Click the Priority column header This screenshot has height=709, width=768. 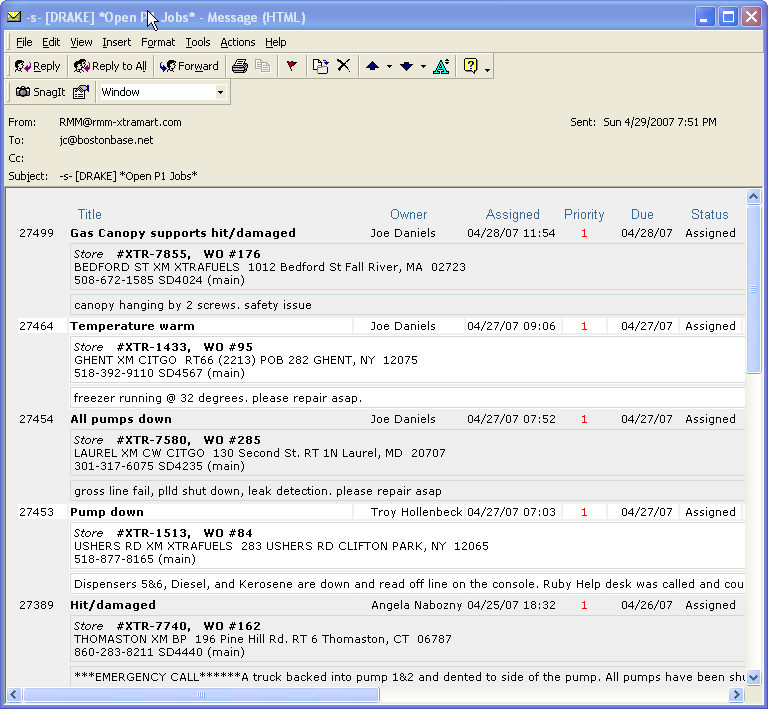coord(584,214)
